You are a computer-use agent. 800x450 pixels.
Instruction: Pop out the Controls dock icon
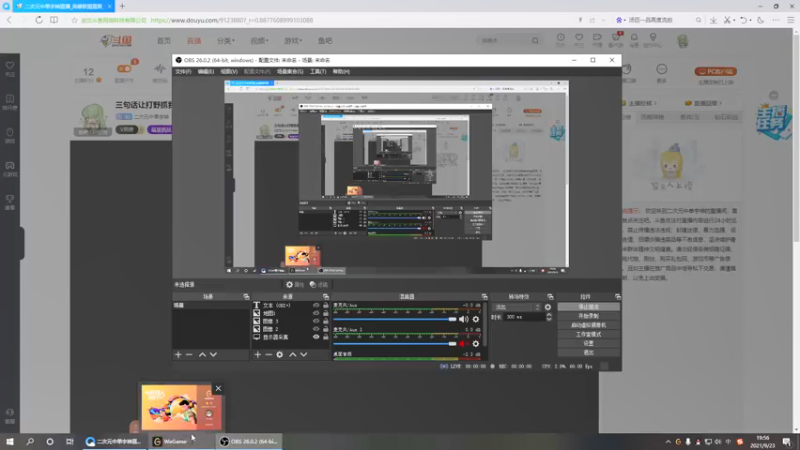coord(617,296)
